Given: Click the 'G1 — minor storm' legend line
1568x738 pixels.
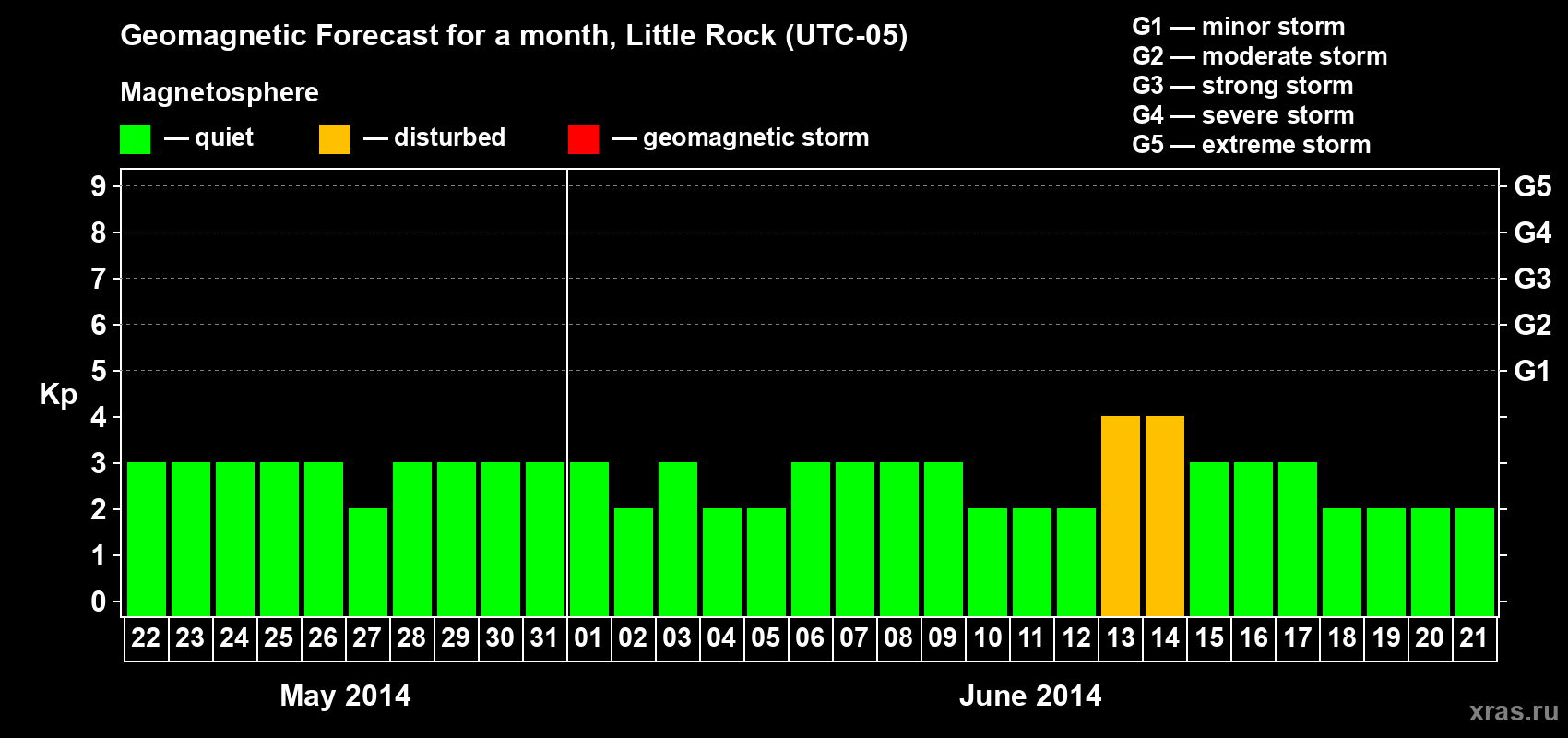Looking at the screenshot, I should (1239, 27).
